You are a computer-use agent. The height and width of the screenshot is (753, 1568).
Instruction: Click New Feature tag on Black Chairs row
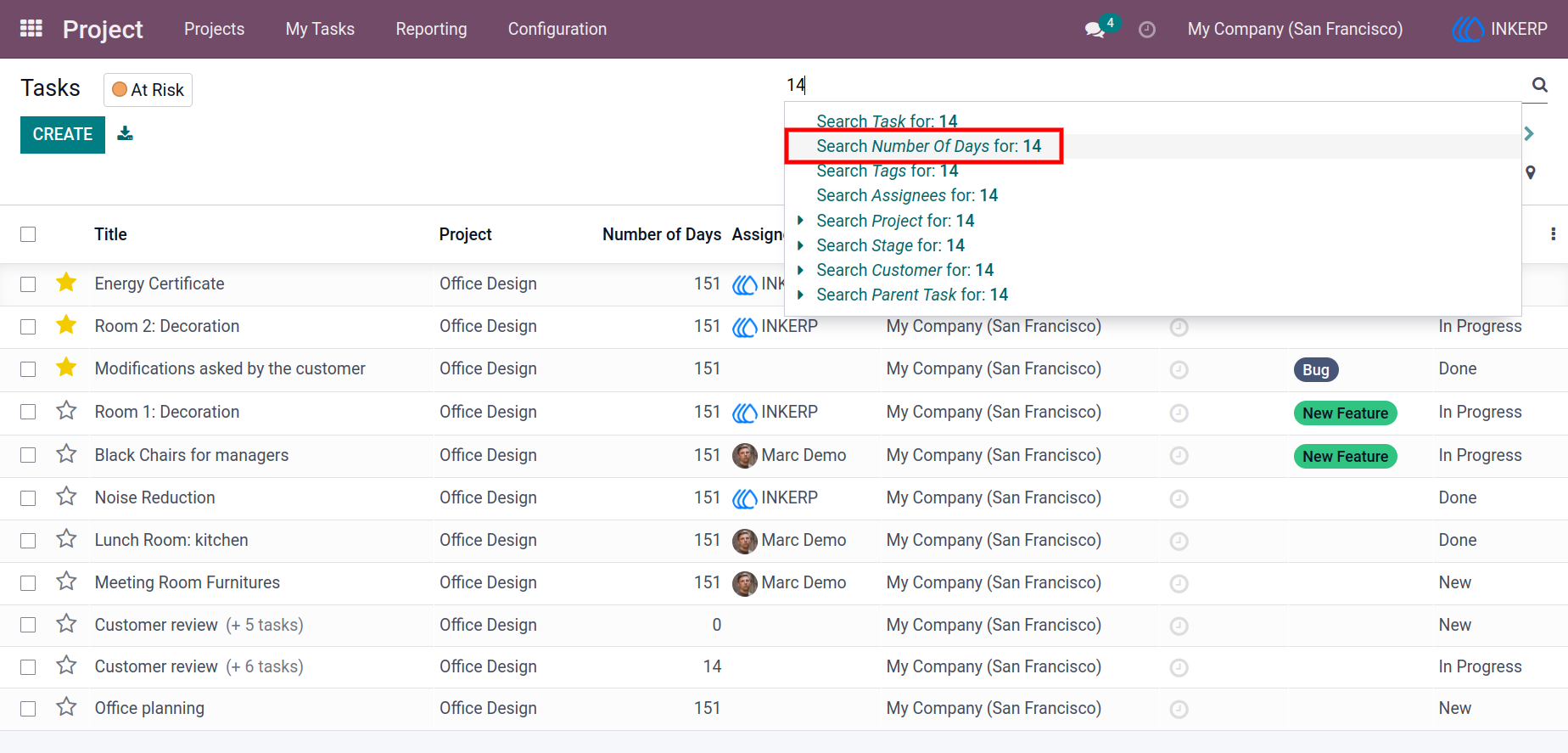pyautogui.click(x=1345, y=456)
